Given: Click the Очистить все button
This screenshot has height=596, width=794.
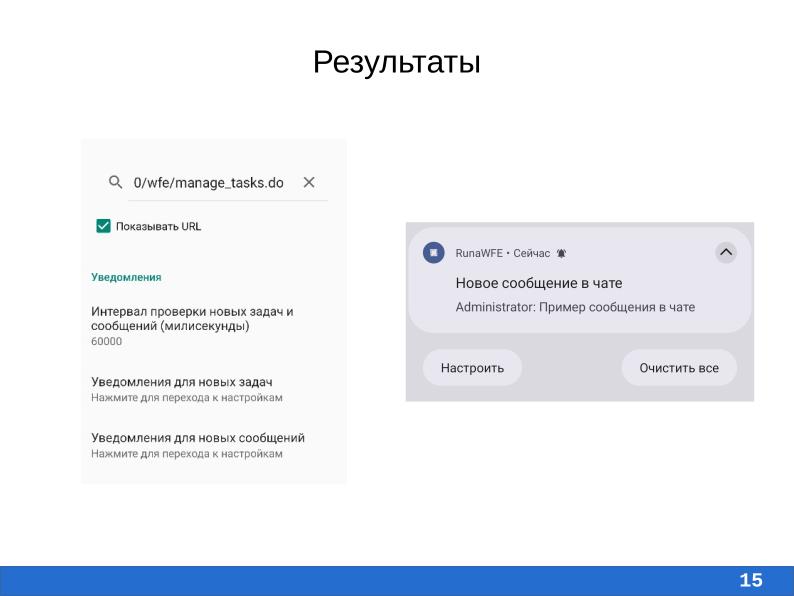Looking at the screenshot, I should coord(679,368).
